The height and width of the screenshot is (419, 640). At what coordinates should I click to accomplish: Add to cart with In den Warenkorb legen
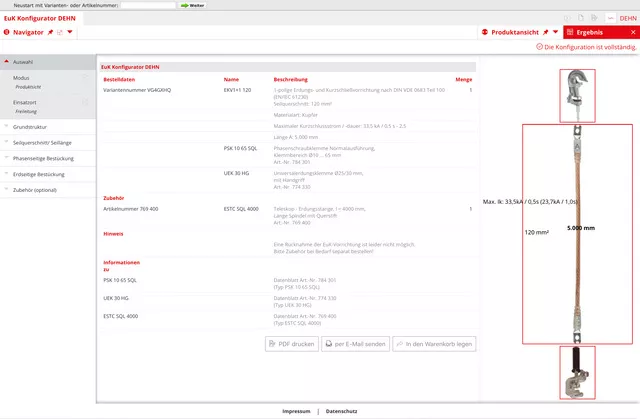coord(434,343)
